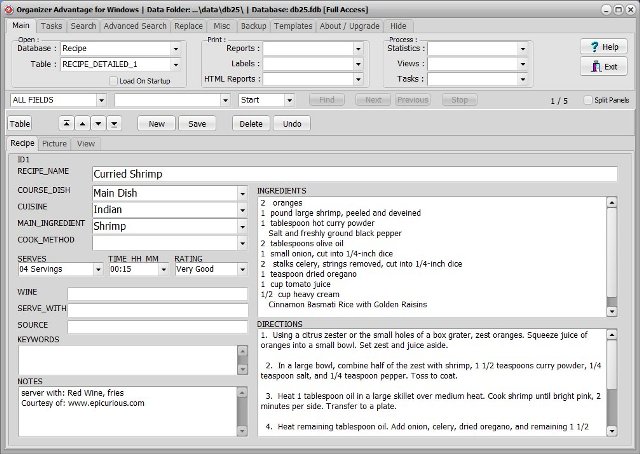Open the Database dropdown showing Recipe
The image size is (640, 454).
click(x=176, y=49)
